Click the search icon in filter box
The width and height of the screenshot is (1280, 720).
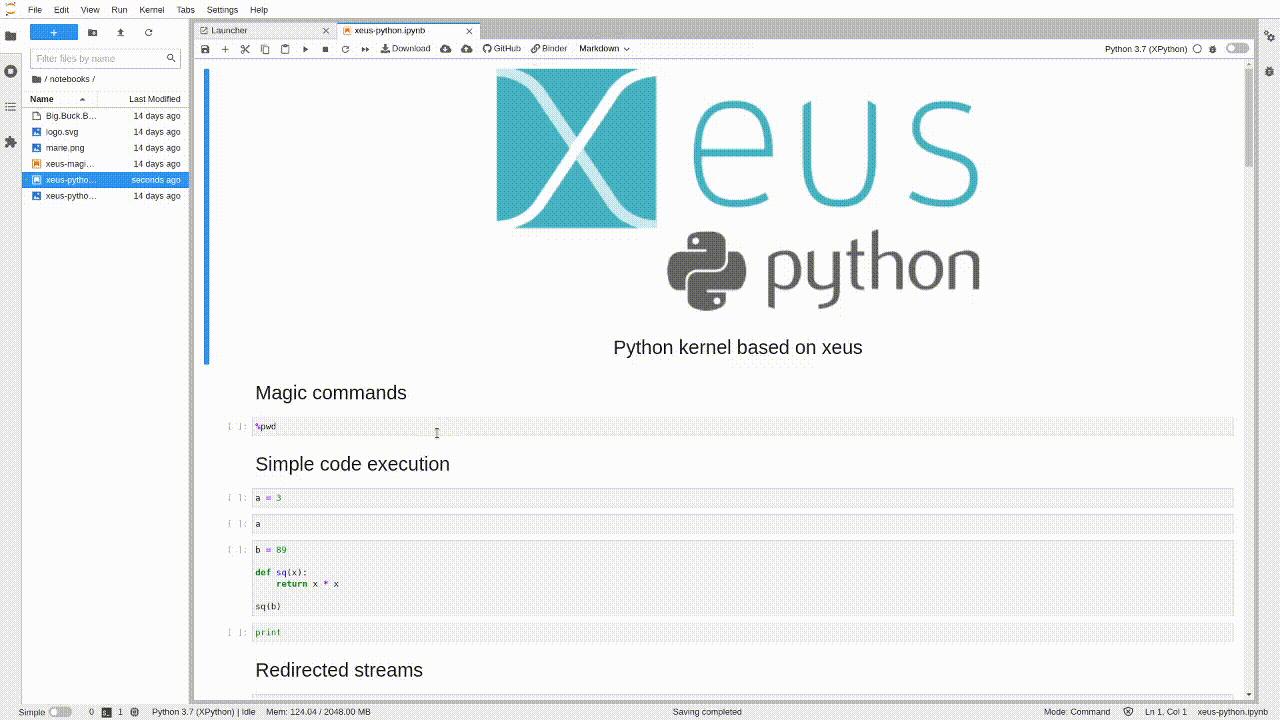coord(171,58)
